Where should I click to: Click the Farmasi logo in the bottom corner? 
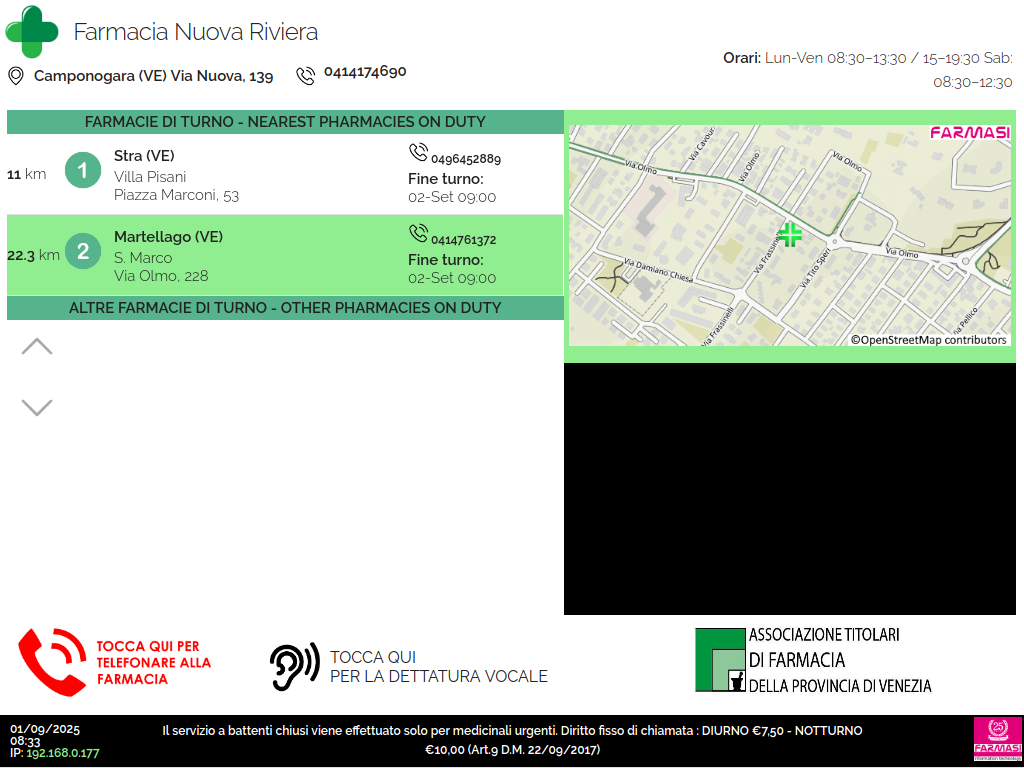tap(997, 741)
